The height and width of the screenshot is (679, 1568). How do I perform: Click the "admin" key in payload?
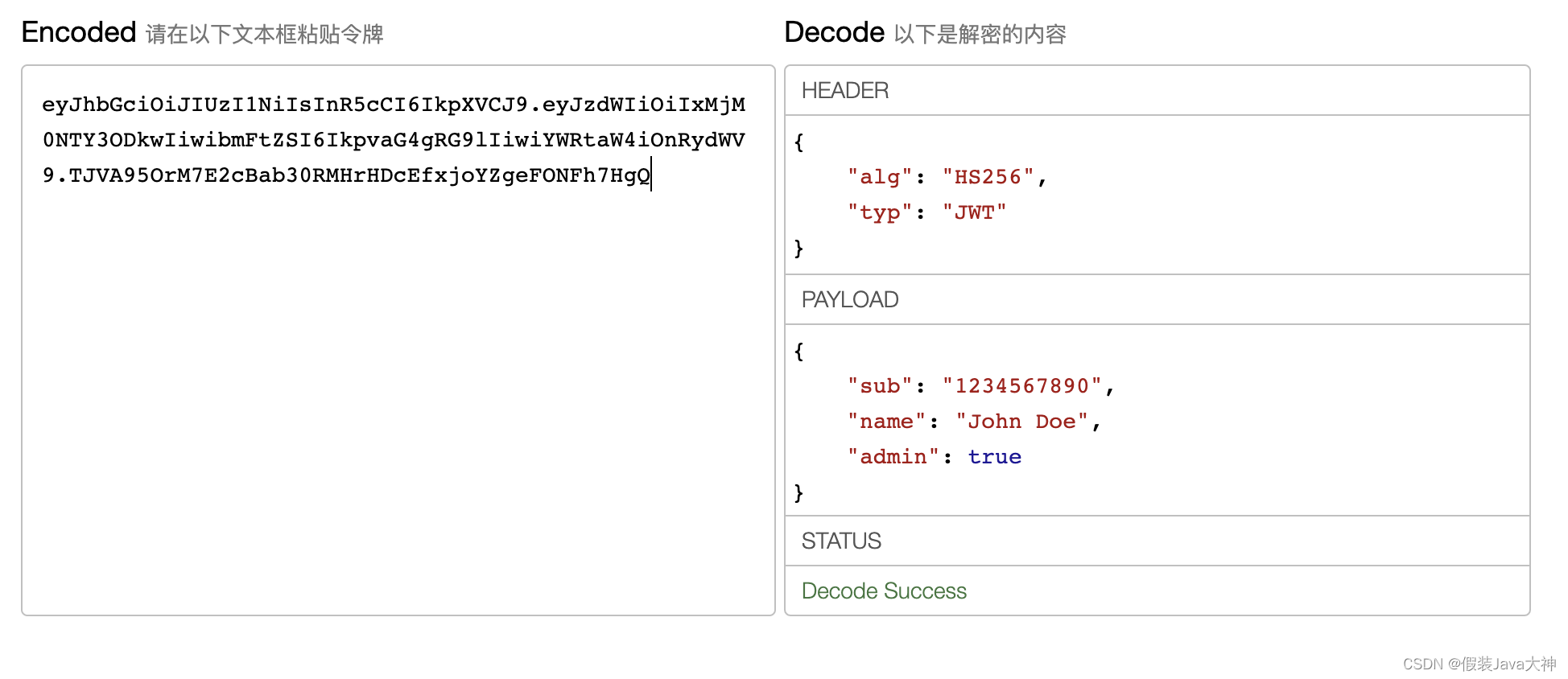pos(893,457)
